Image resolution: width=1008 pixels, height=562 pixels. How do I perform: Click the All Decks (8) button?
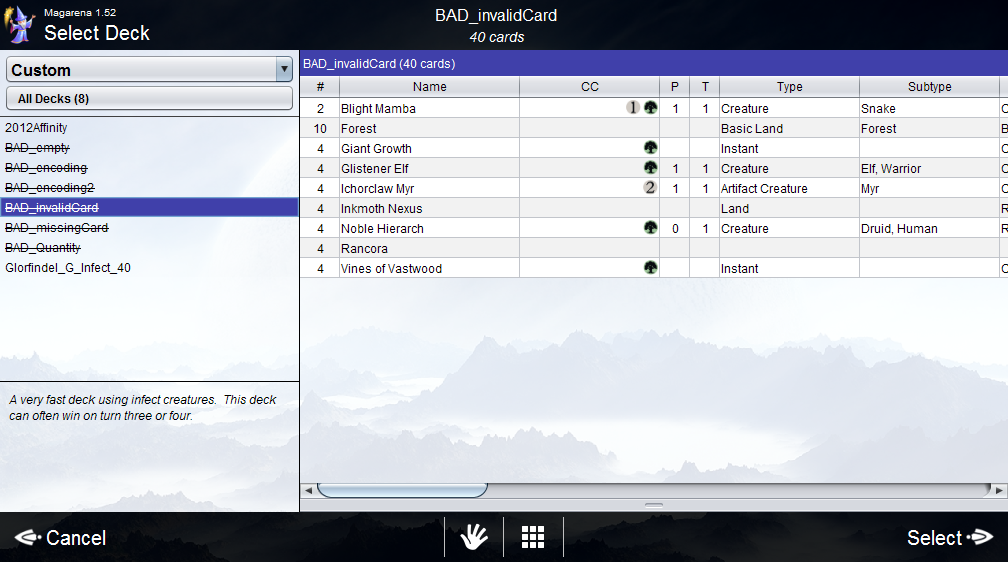coord(149,99)
